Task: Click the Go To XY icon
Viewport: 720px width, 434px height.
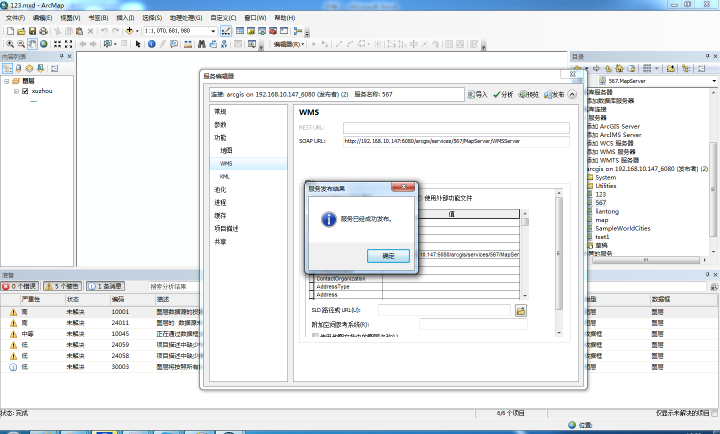Action: coord(224,44)
